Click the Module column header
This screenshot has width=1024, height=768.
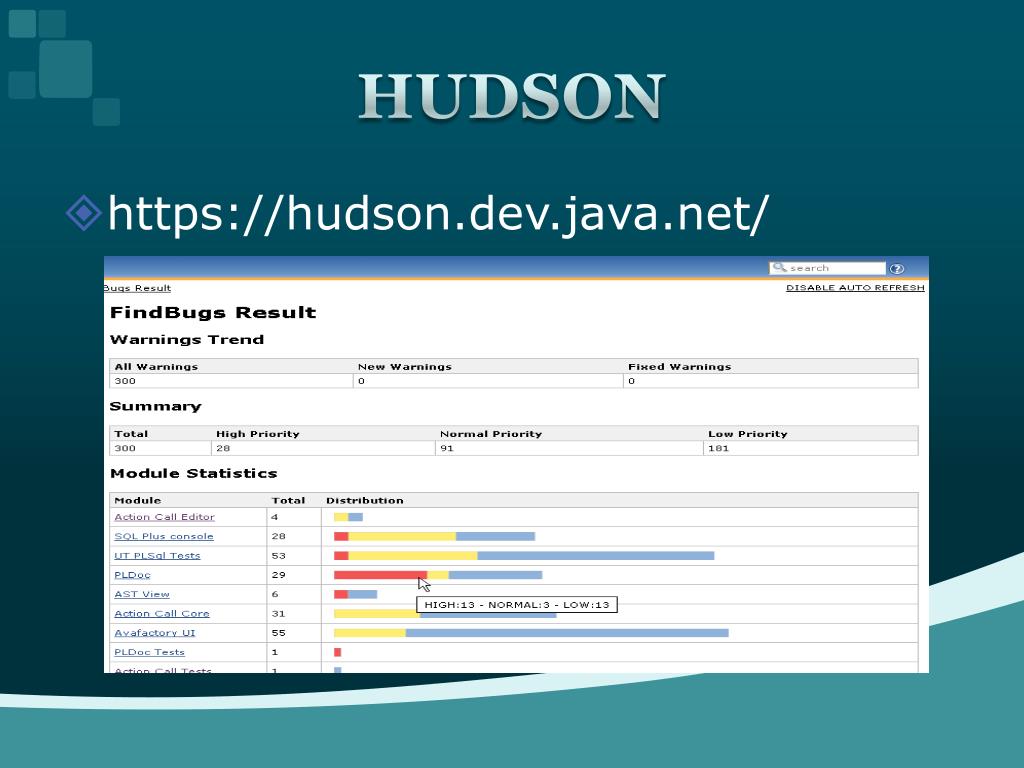tap(138, 501)
